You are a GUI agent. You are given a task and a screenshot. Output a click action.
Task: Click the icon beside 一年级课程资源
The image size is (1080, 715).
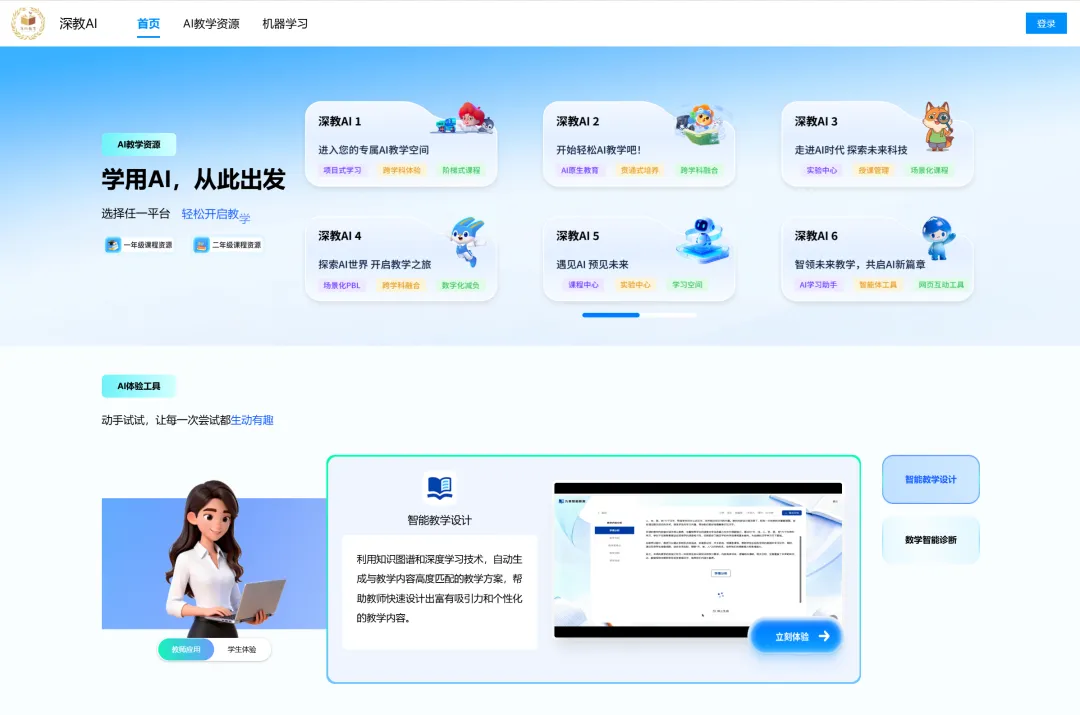[113, 245]
